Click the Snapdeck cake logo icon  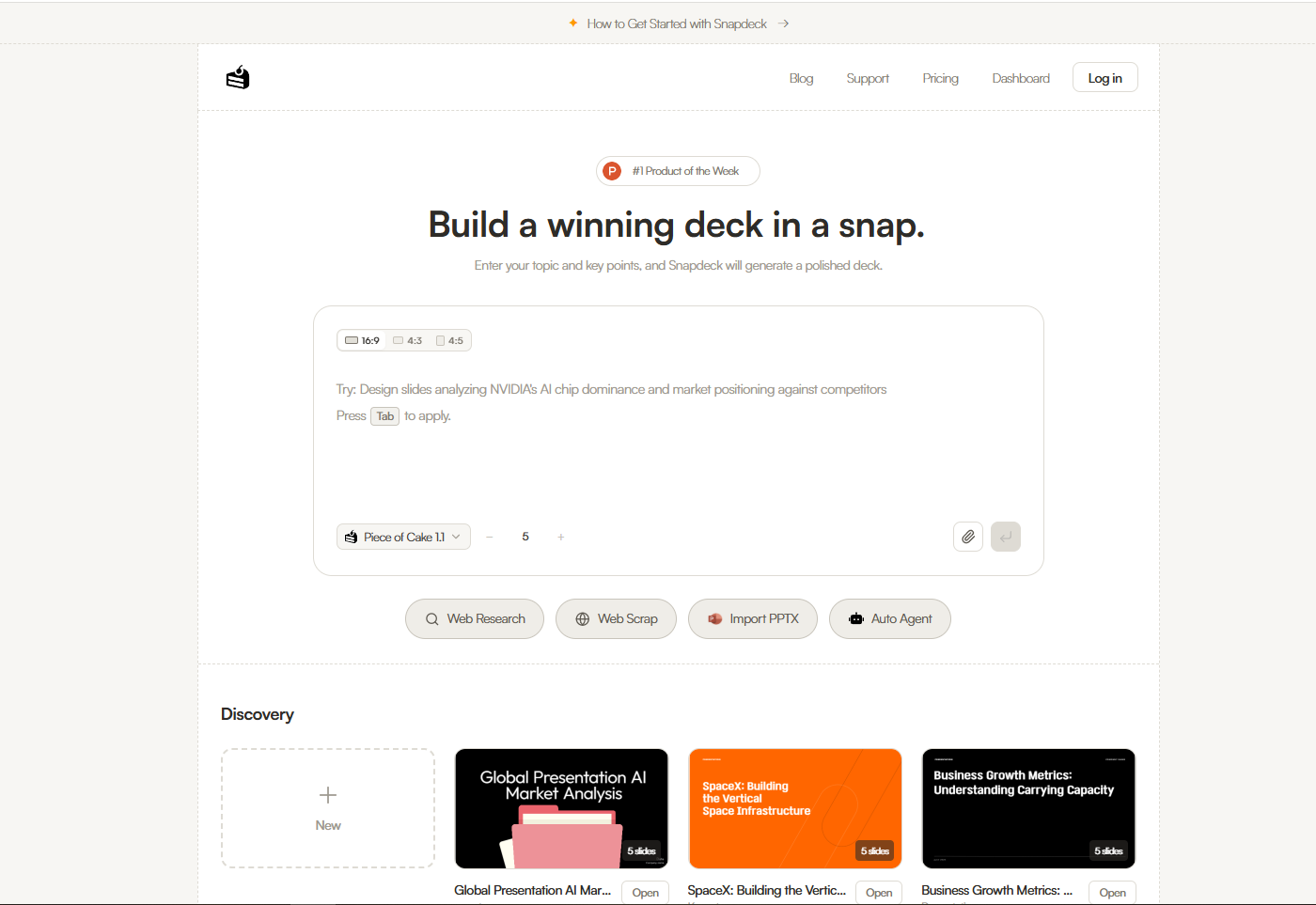[x=238, y=77]
